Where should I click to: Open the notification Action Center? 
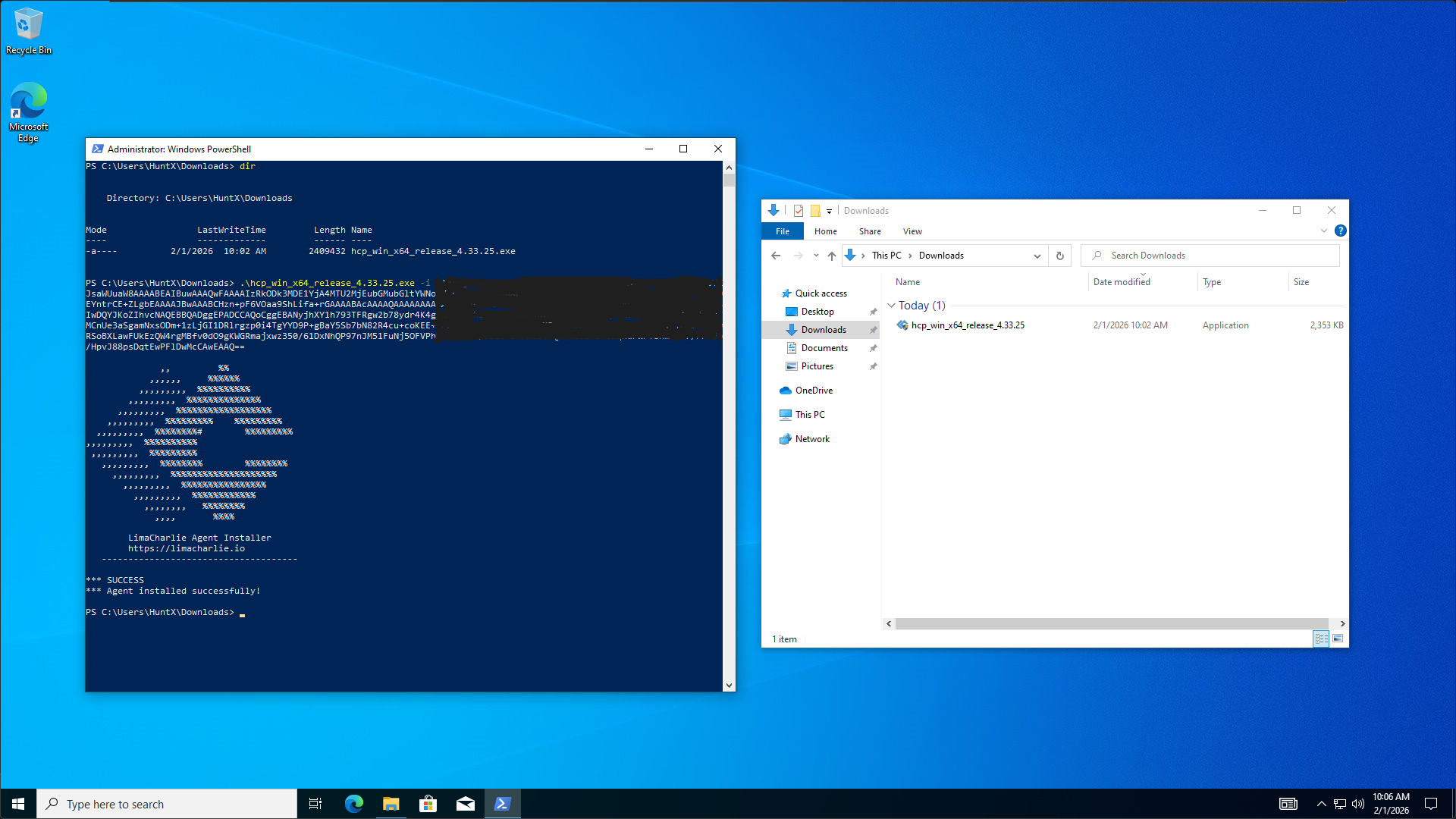[x=1431, y=804]
